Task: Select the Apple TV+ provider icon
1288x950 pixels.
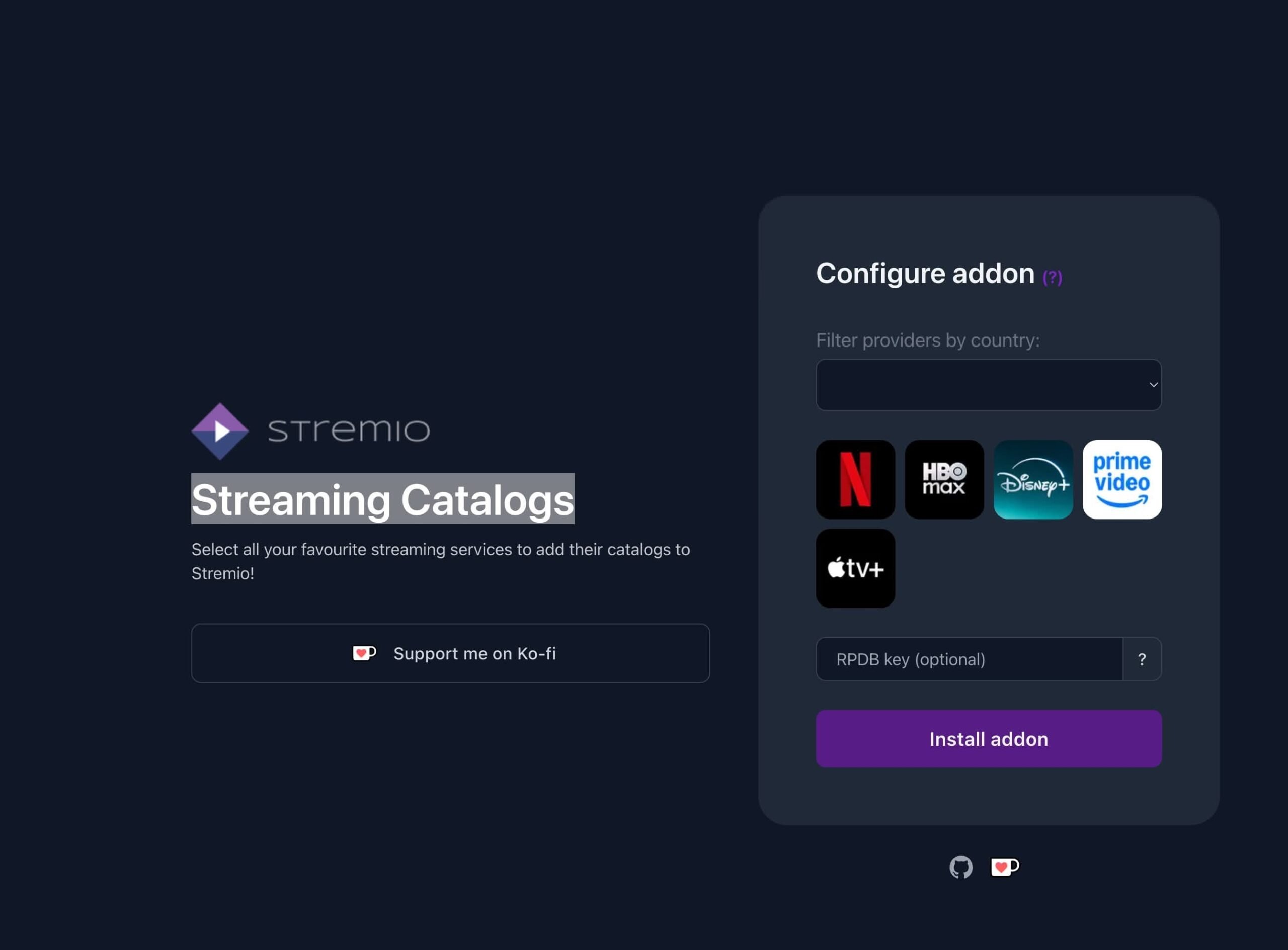Action: pos(855,568)
